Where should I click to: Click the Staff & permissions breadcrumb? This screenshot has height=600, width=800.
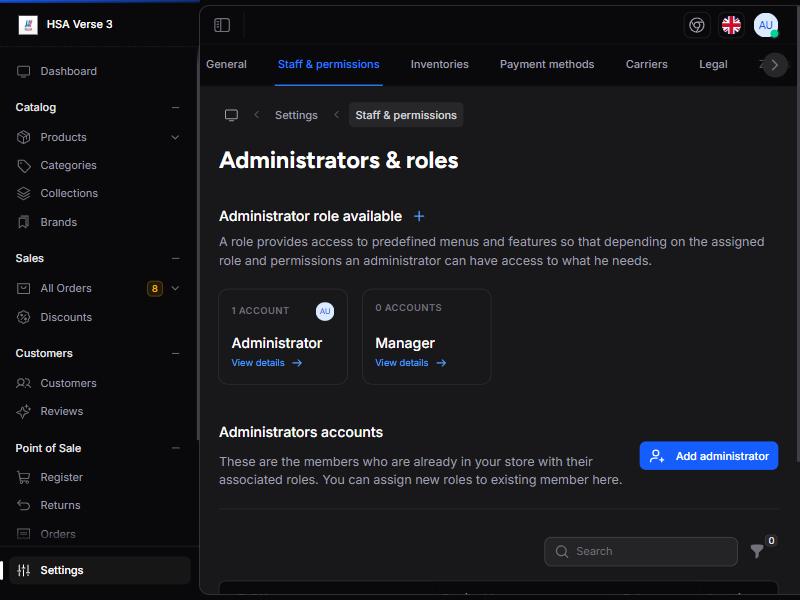(406, 115)
